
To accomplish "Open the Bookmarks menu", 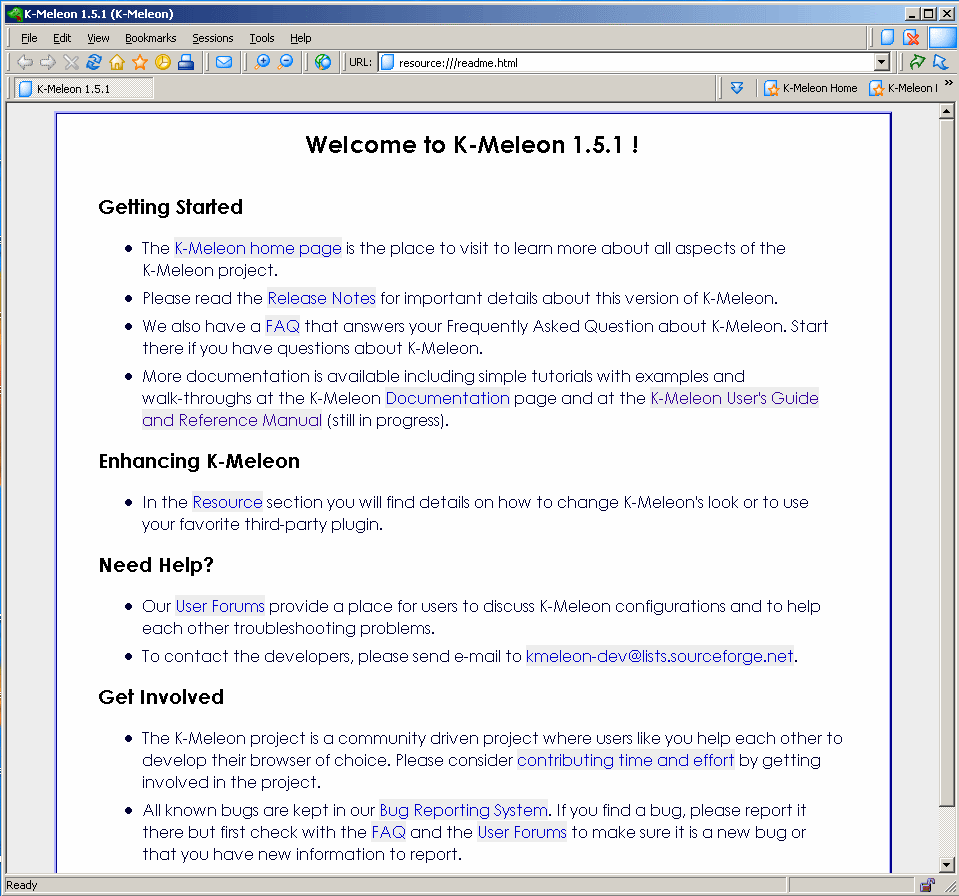I will tap(150, 38).
